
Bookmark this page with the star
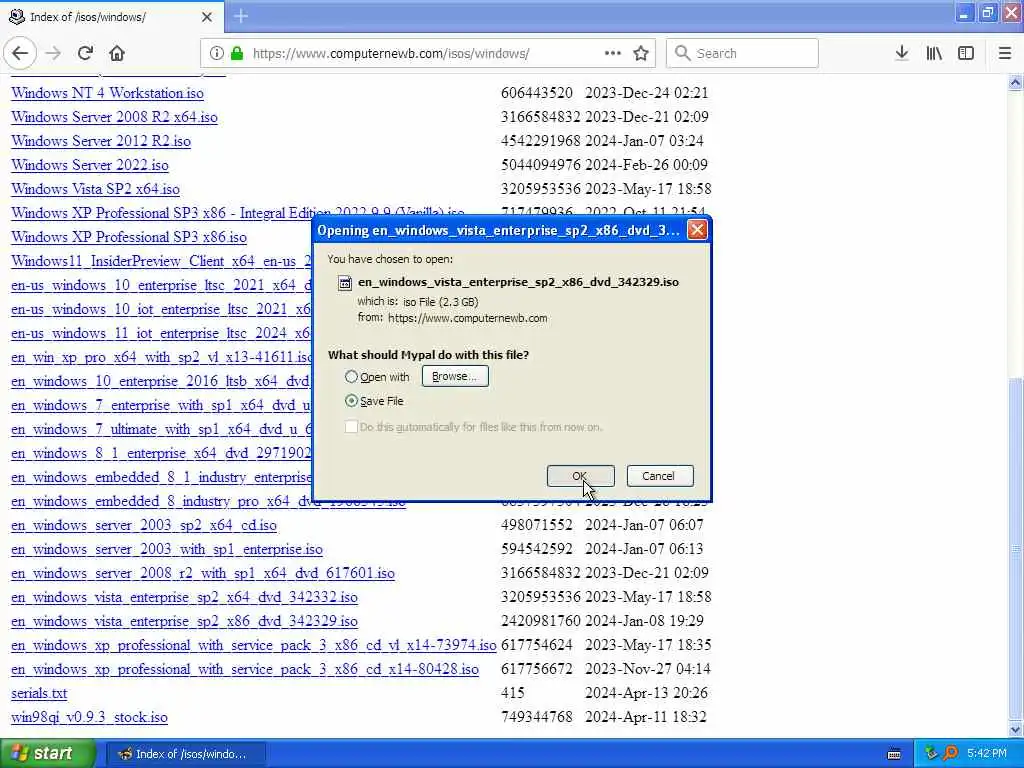click(x=641, y=53)
